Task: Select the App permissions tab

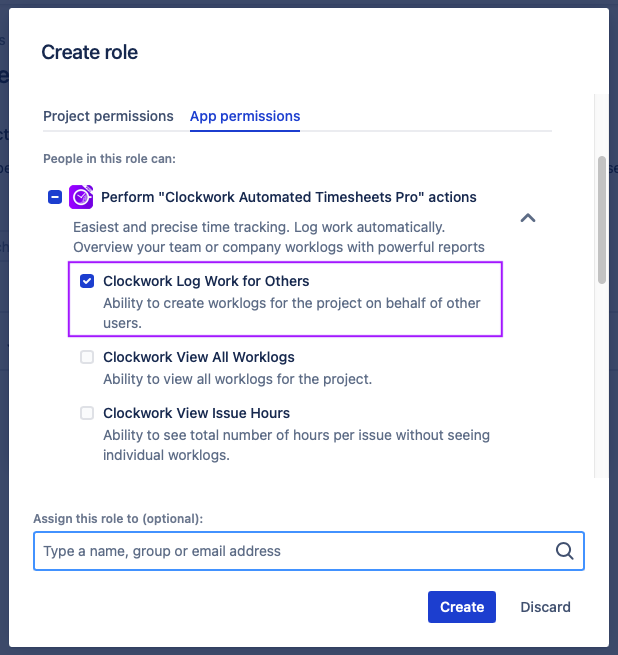Action: (245, 116)
